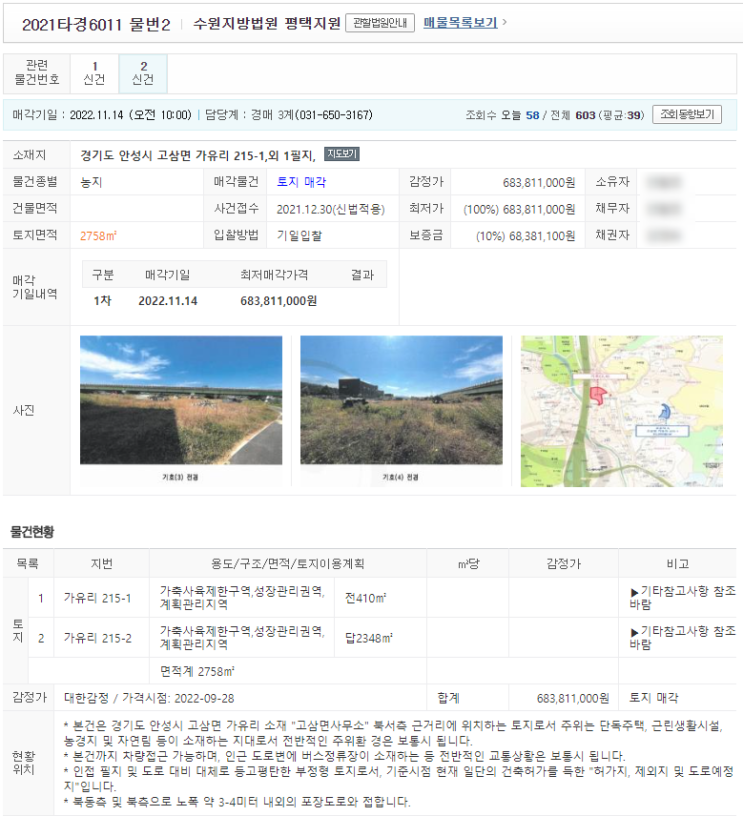
Task: Click the 최저매각가격 column header
Action: (x=274, y=274)
